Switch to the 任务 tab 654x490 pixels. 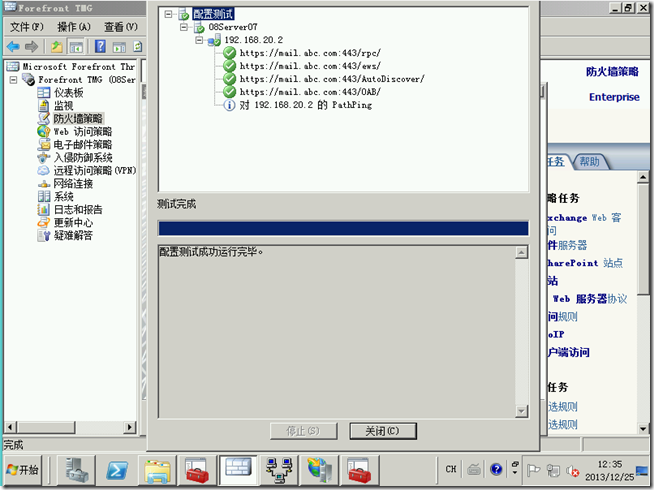pyautogui.click(x=556, y=161)
